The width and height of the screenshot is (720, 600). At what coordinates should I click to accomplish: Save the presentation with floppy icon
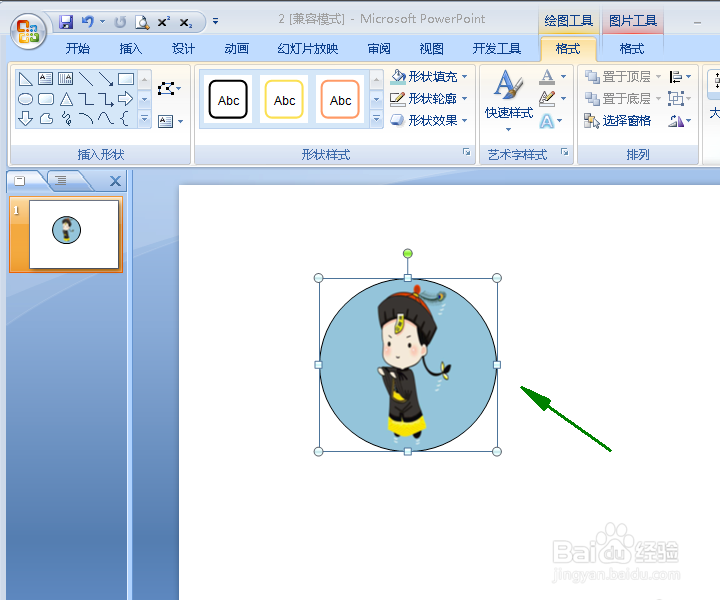tap(66, 22)
